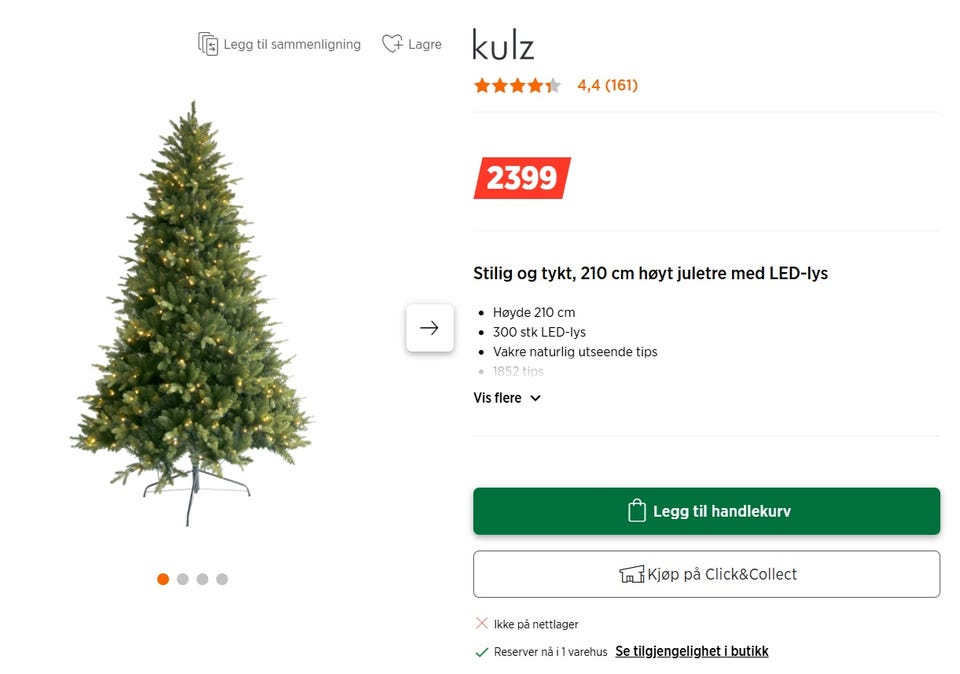Open the 4,4 (161) reviews link
The height and width of the screenshot is (674, 960).
click(x=607, y=85)
